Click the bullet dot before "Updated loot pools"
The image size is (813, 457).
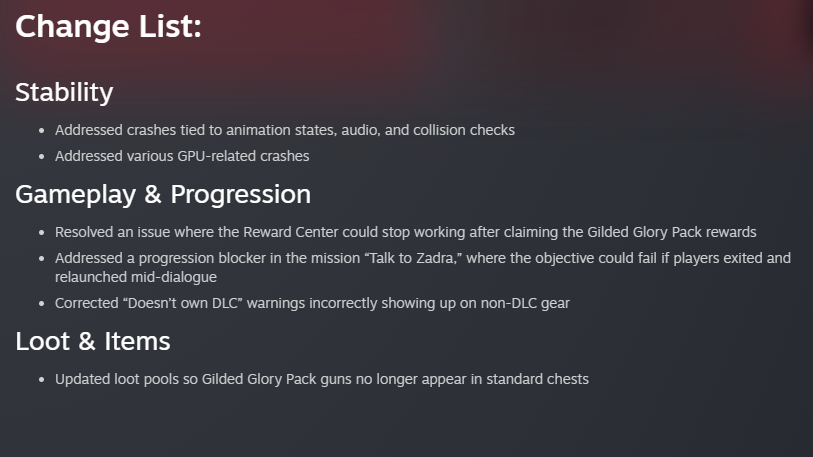pos(41,380)
